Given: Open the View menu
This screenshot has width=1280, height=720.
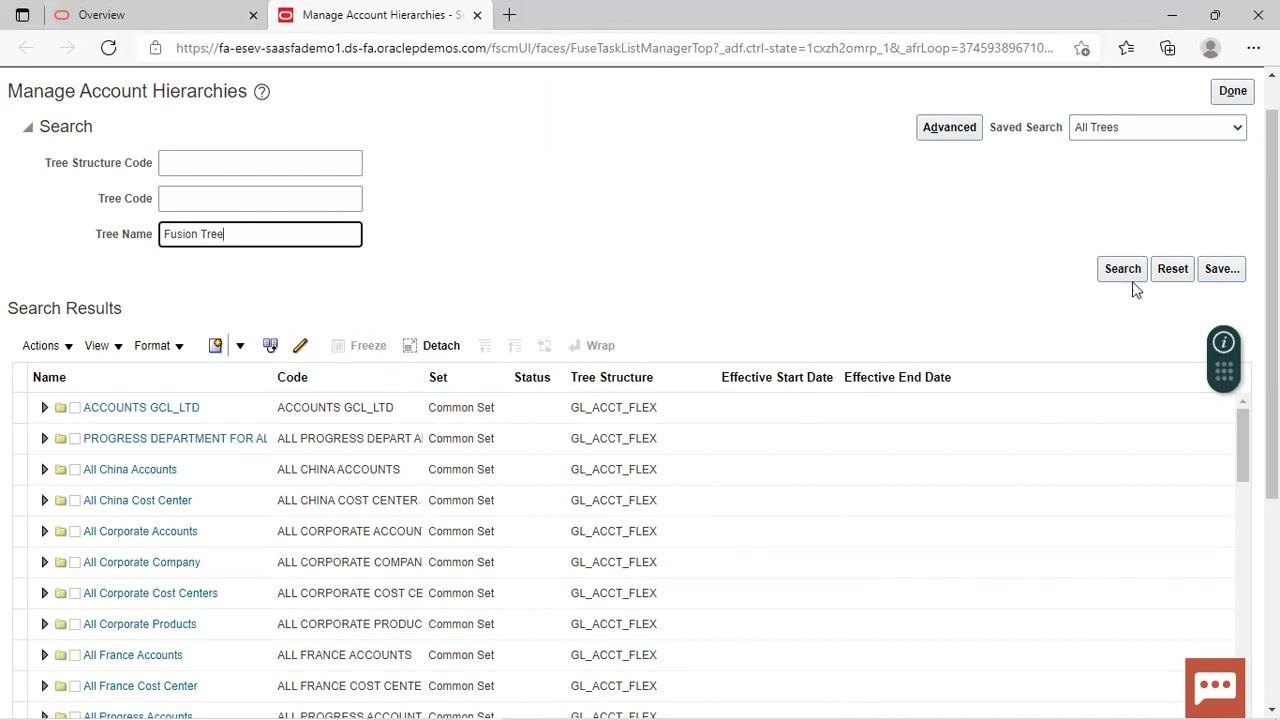Looking at the screenshot, I should [x=104, y=346].
